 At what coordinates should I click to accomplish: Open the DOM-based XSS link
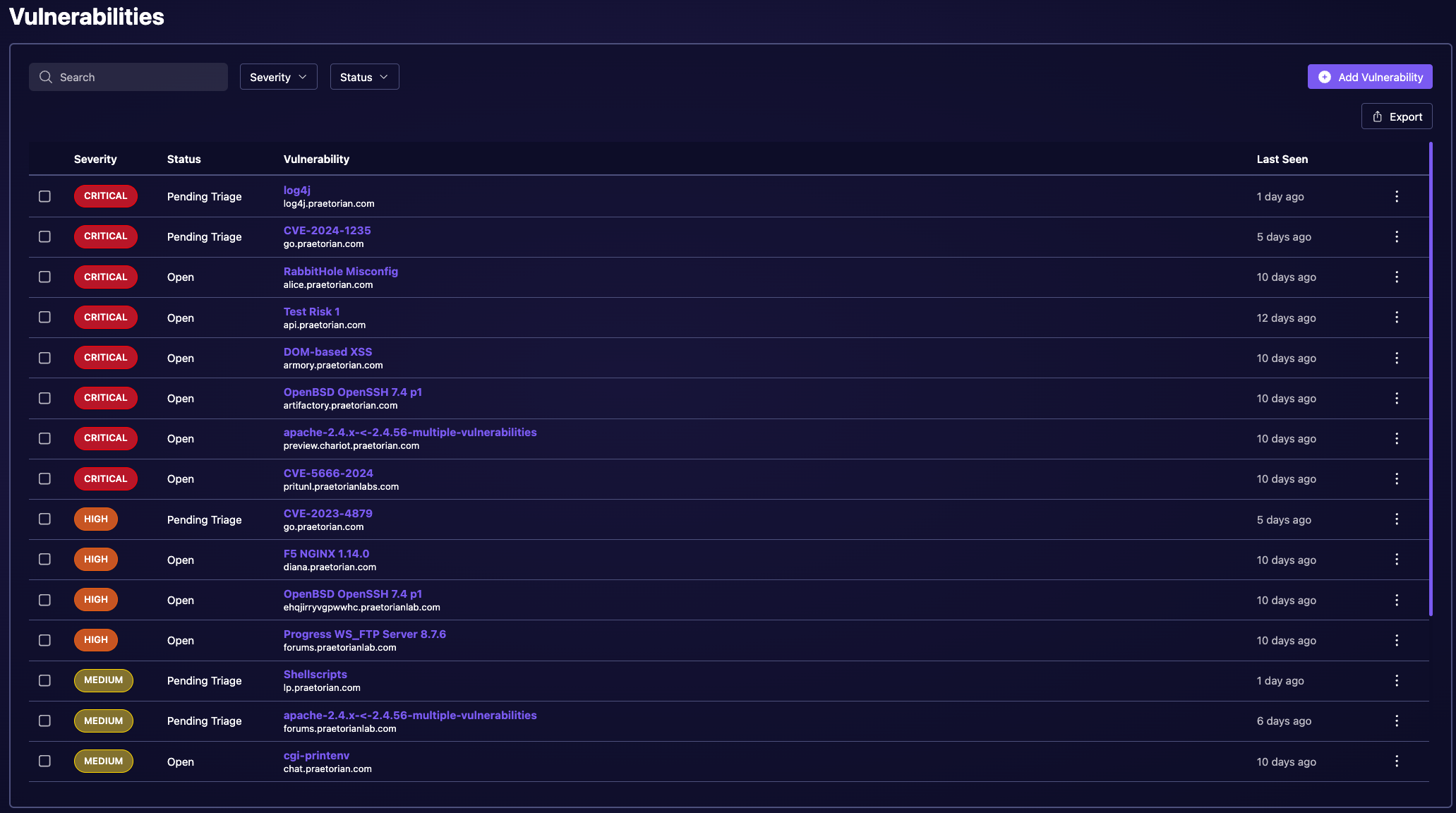pos(327,352)
